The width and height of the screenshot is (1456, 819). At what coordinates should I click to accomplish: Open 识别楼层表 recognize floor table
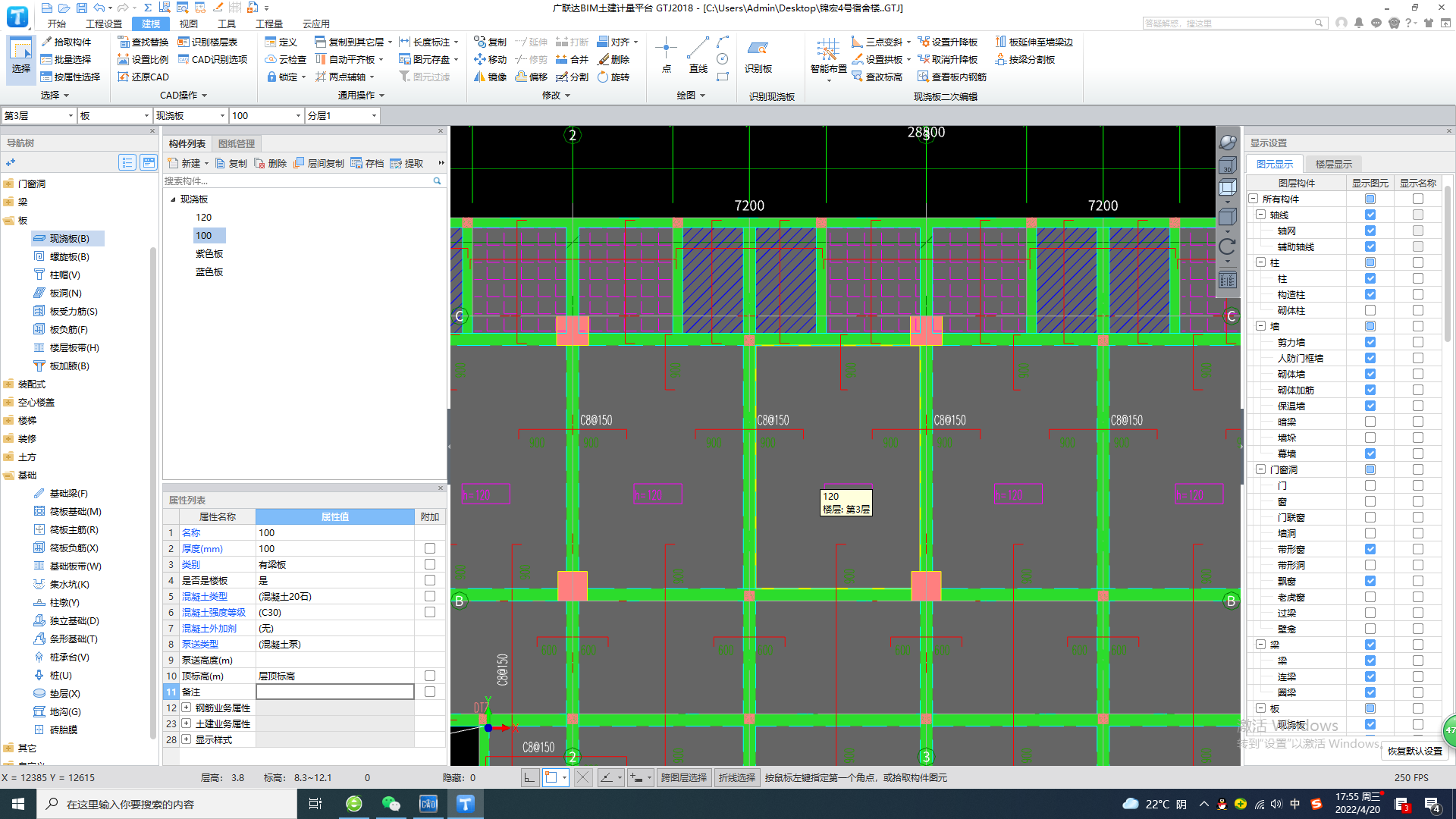(207, 42)
